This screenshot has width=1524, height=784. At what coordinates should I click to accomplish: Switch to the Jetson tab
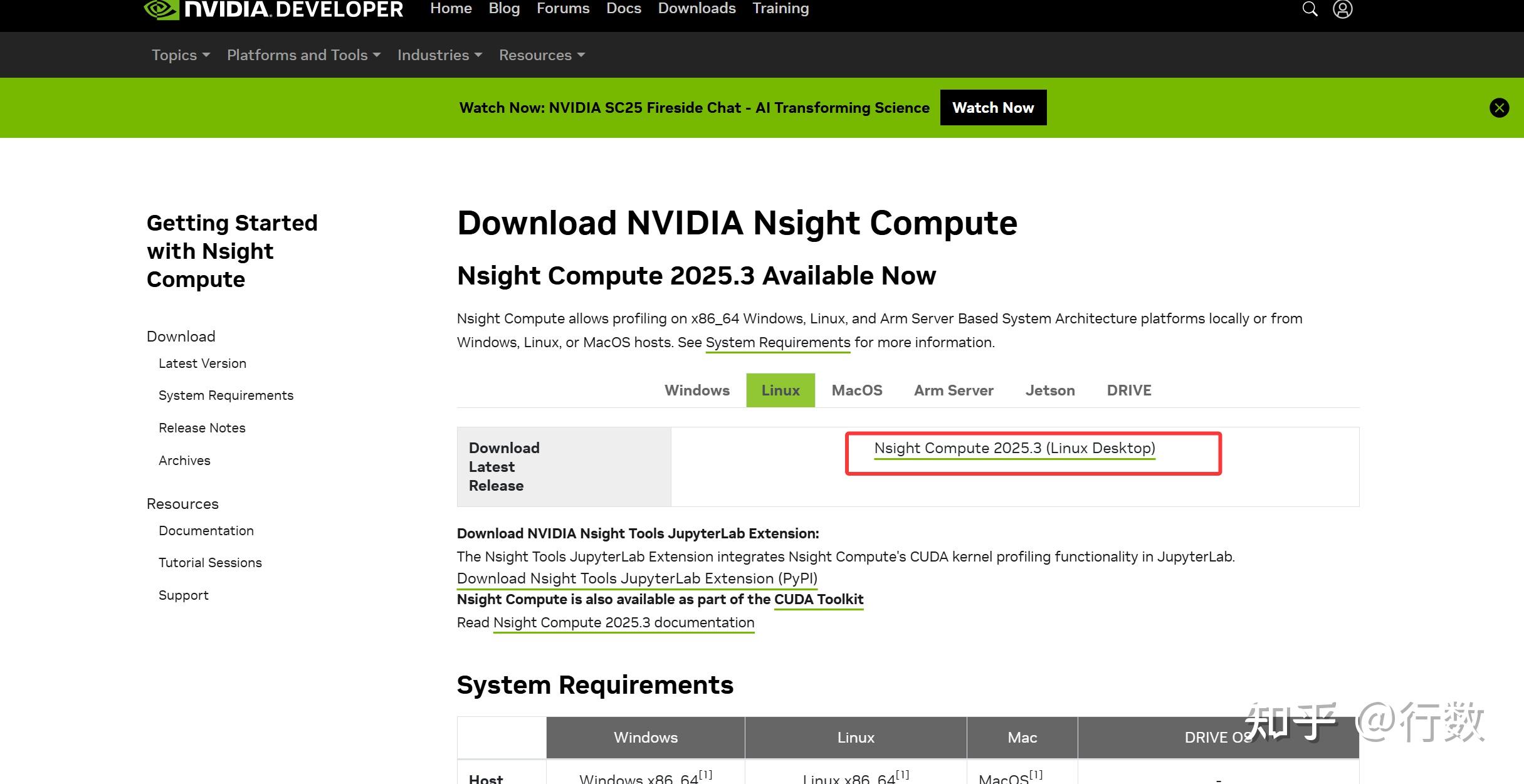pyautogui.click(x=1050, y=390)
